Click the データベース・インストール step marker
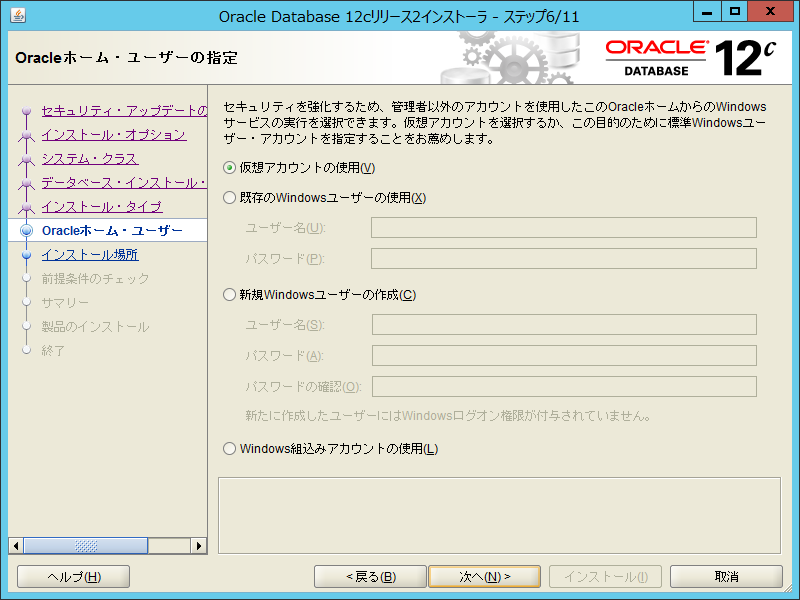This screenshot has height=600, width=800. (x=27, y=184)
